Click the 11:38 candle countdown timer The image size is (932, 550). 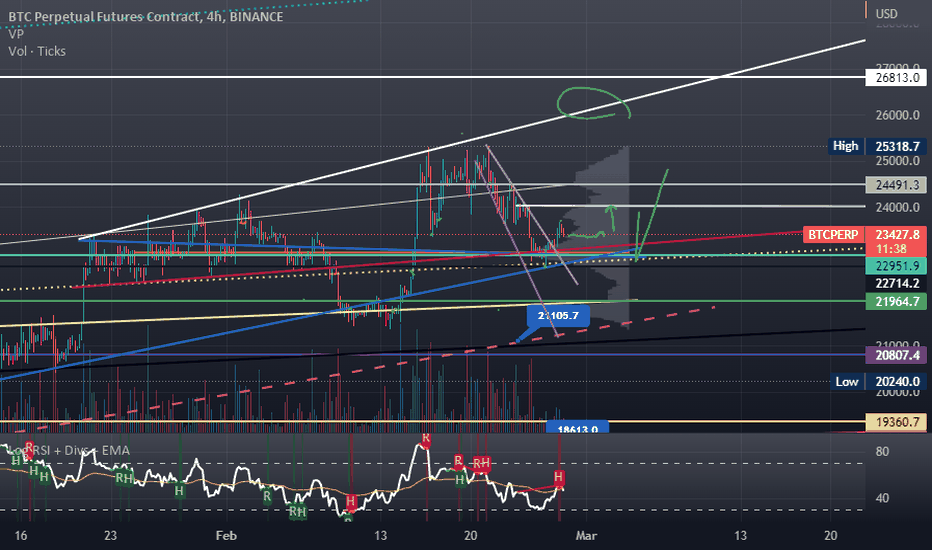(891, 249)
